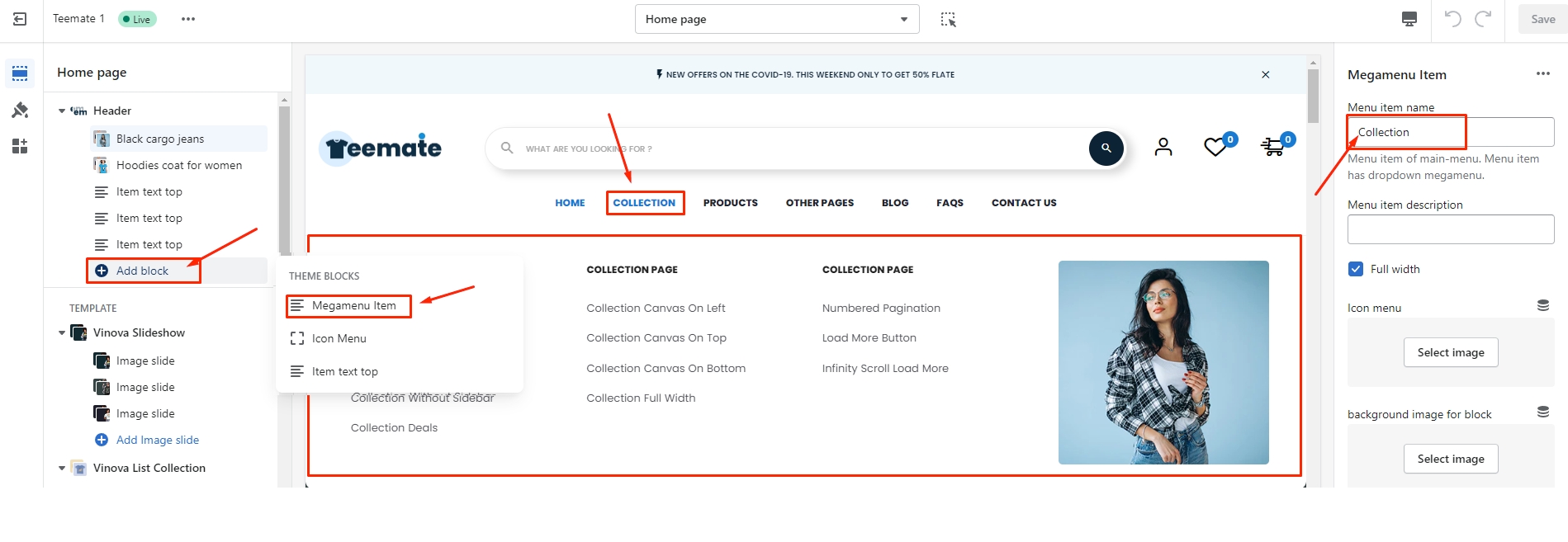Open the Home page template dropdown
This screenshot has height=542, width=1568.
pyautogui.click(x=776, y=19)
